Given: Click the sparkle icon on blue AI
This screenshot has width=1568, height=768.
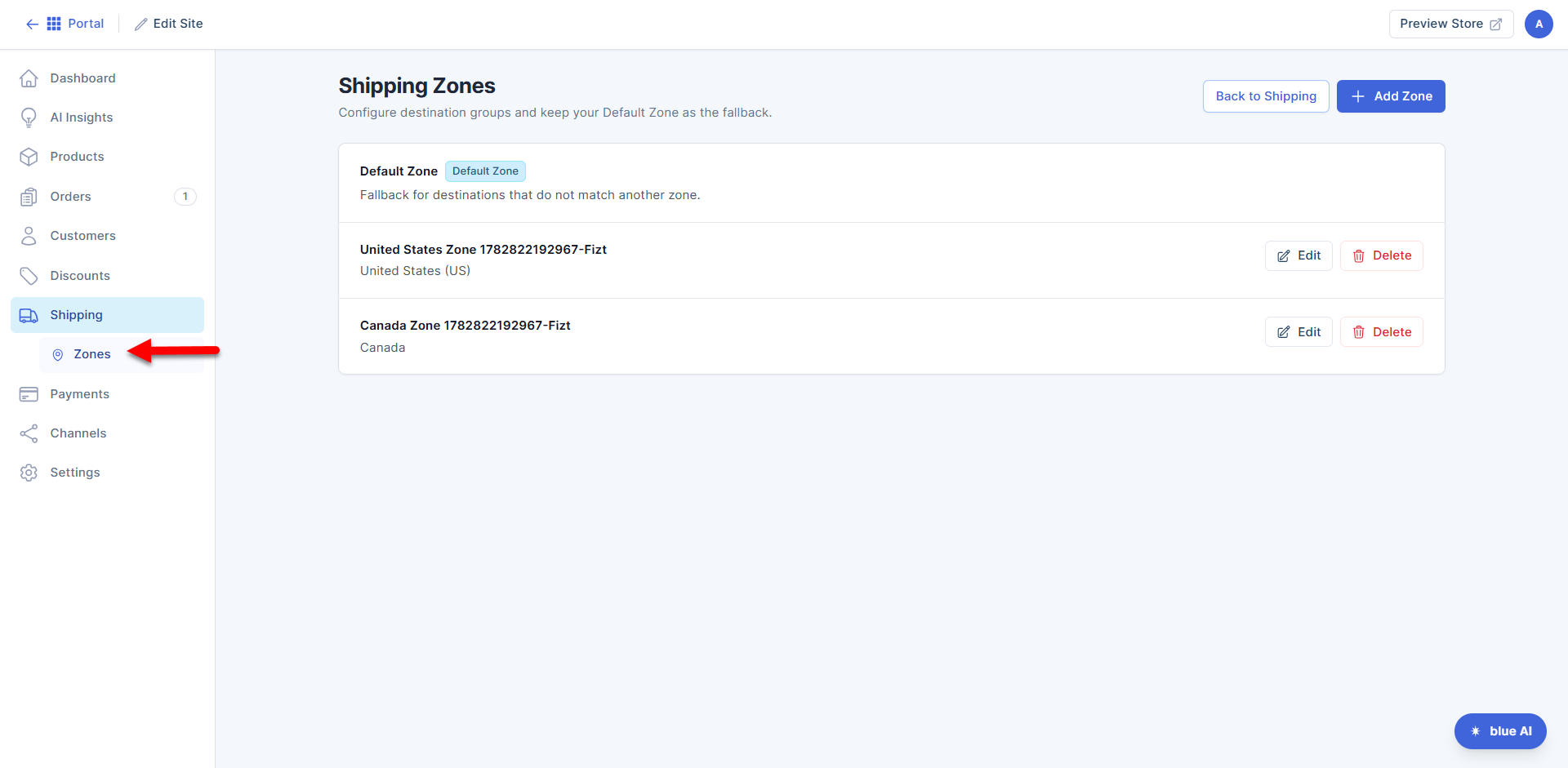Looking at the screenshot, I should (1476, 731).
